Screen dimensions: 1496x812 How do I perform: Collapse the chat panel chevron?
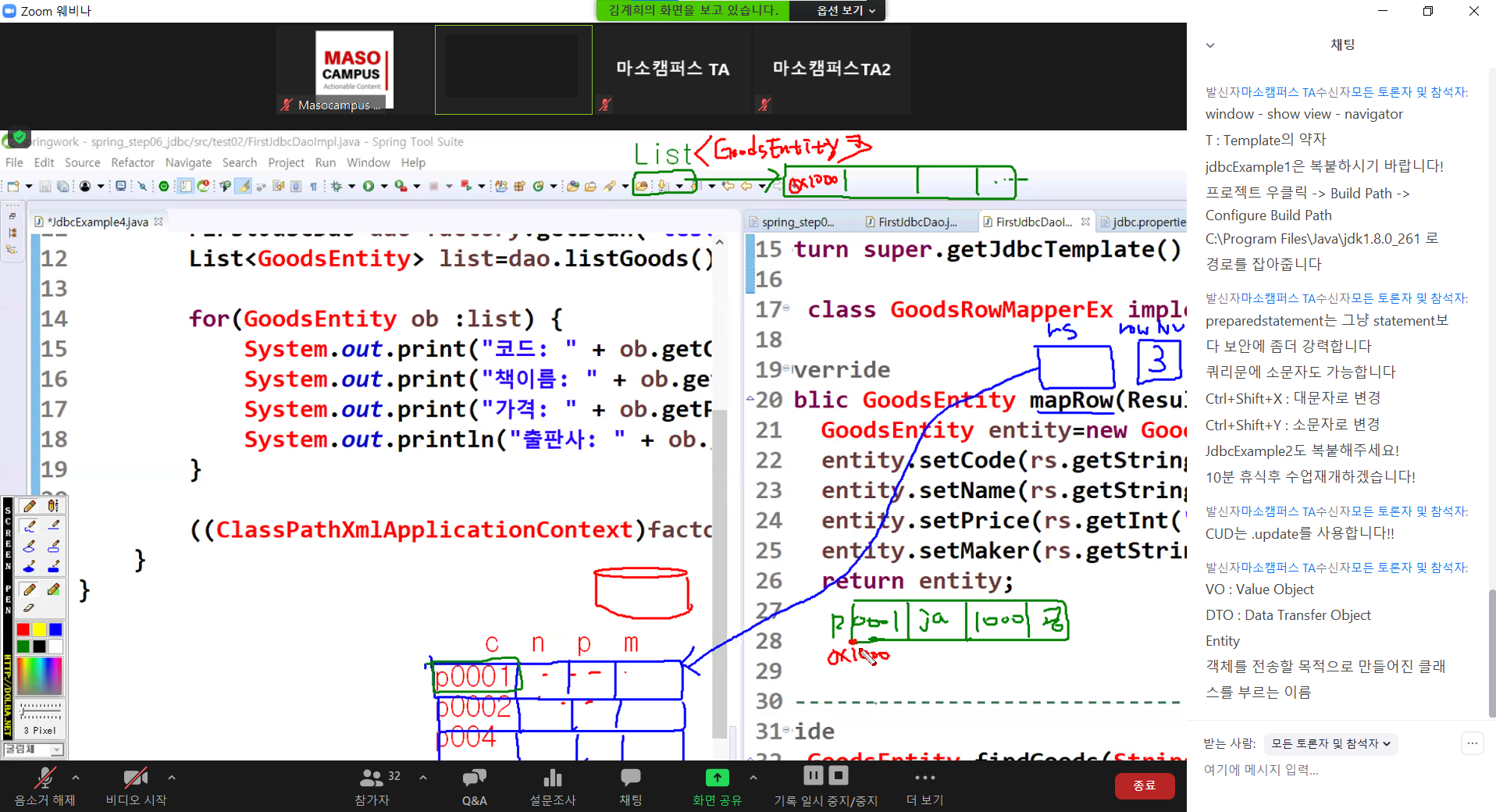click(1209, 45)
